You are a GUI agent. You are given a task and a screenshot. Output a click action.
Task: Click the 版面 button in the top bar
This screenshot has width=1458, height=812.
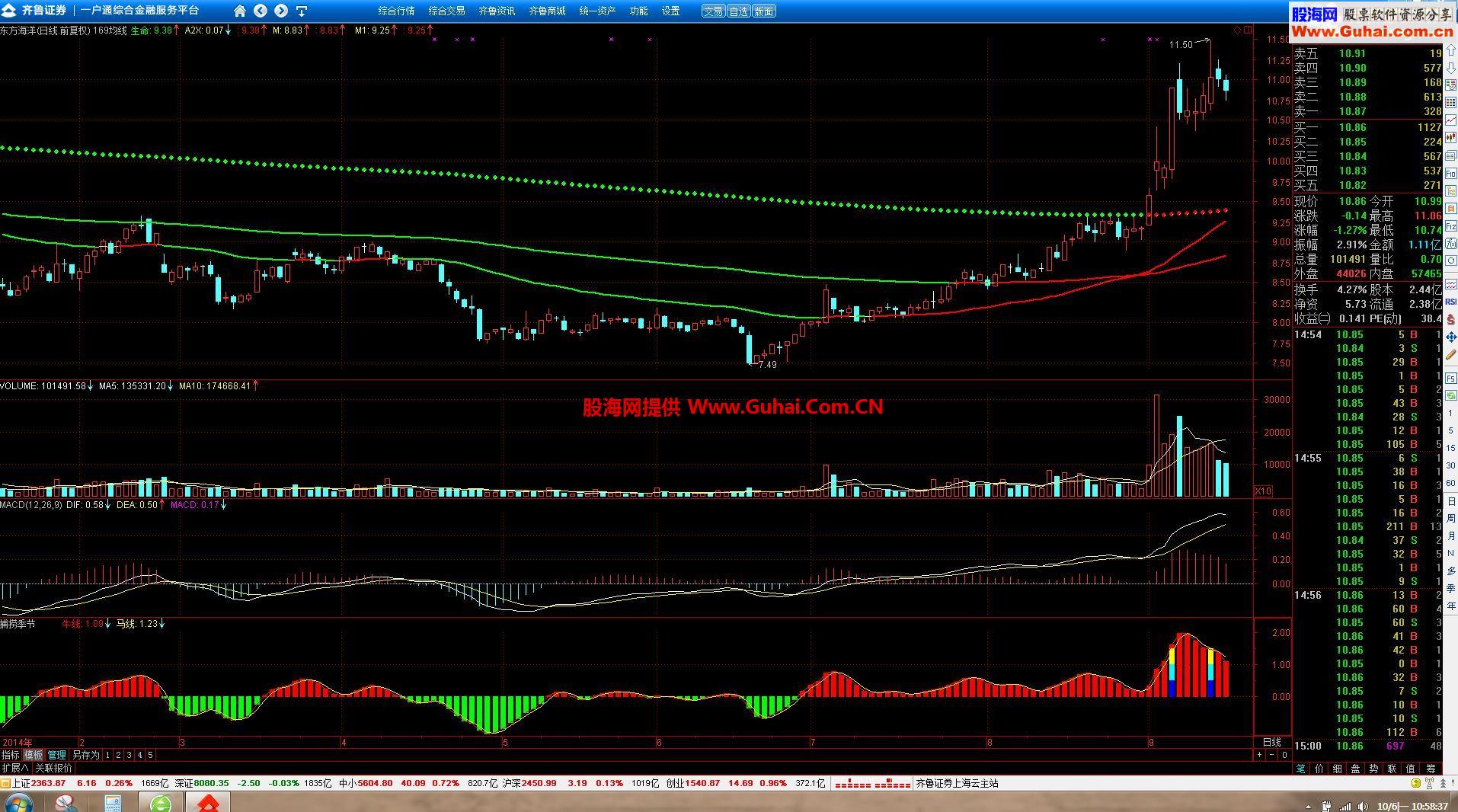[764, 11]
